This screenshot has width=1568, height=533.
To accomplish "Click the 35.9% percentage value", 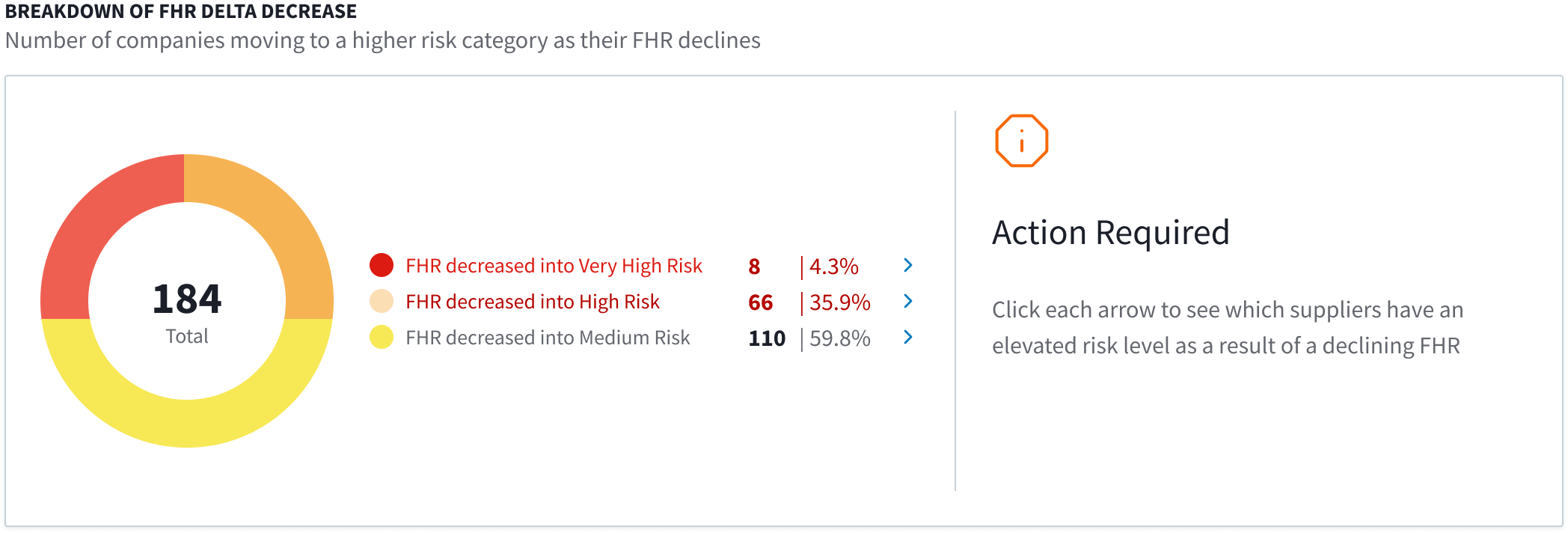I will [x=840, y=302].
